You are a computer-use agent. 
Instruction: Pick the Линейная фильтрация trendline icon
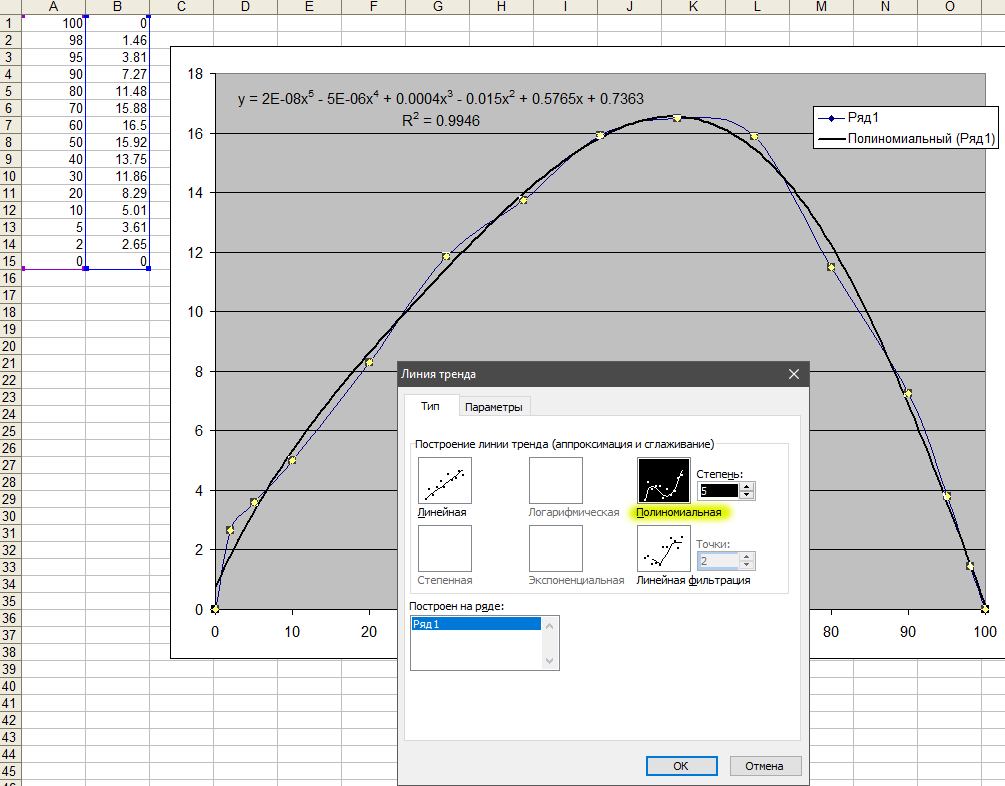(664, 548)
